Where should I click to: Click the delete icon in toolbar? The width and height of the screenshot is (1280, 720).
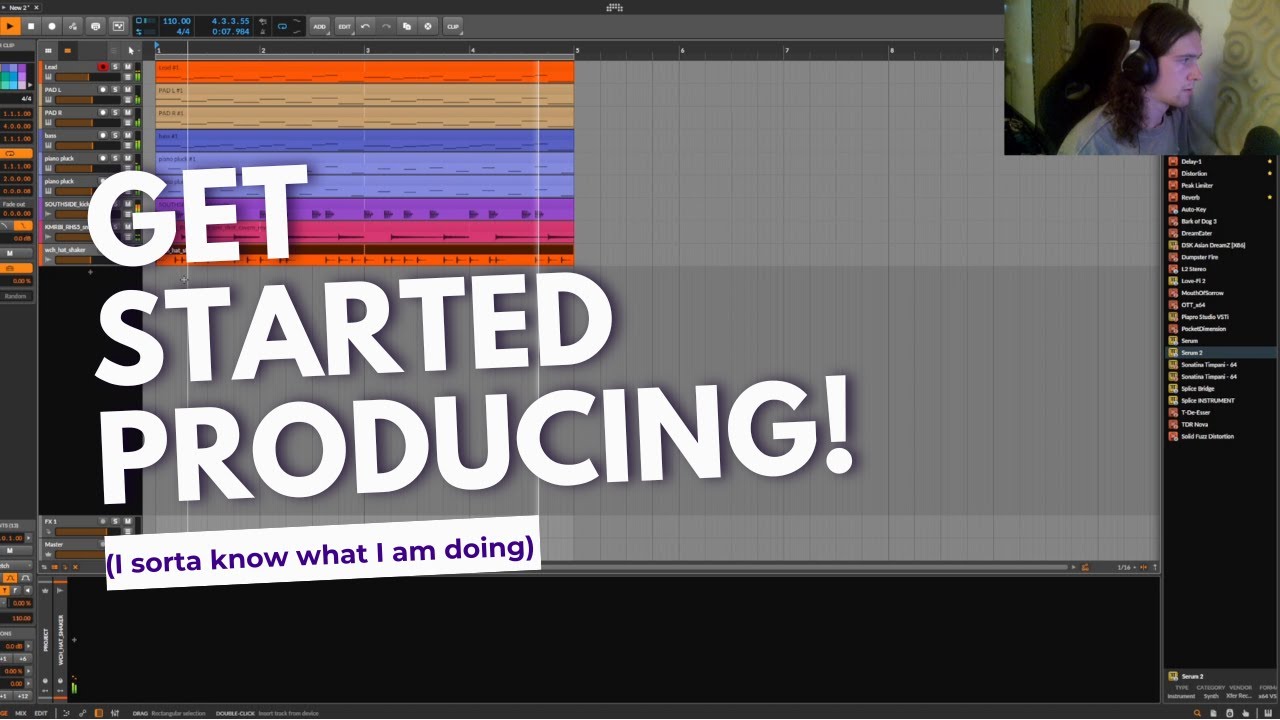click(428, 25)
